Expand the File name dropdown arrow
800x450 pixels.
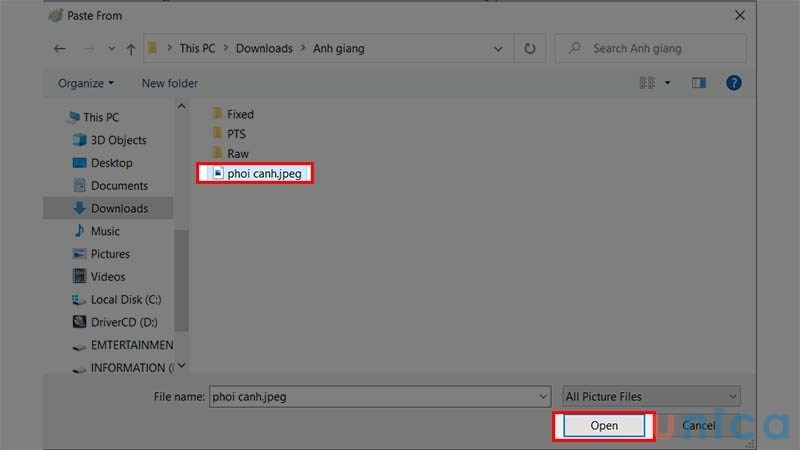coord(542,396)
